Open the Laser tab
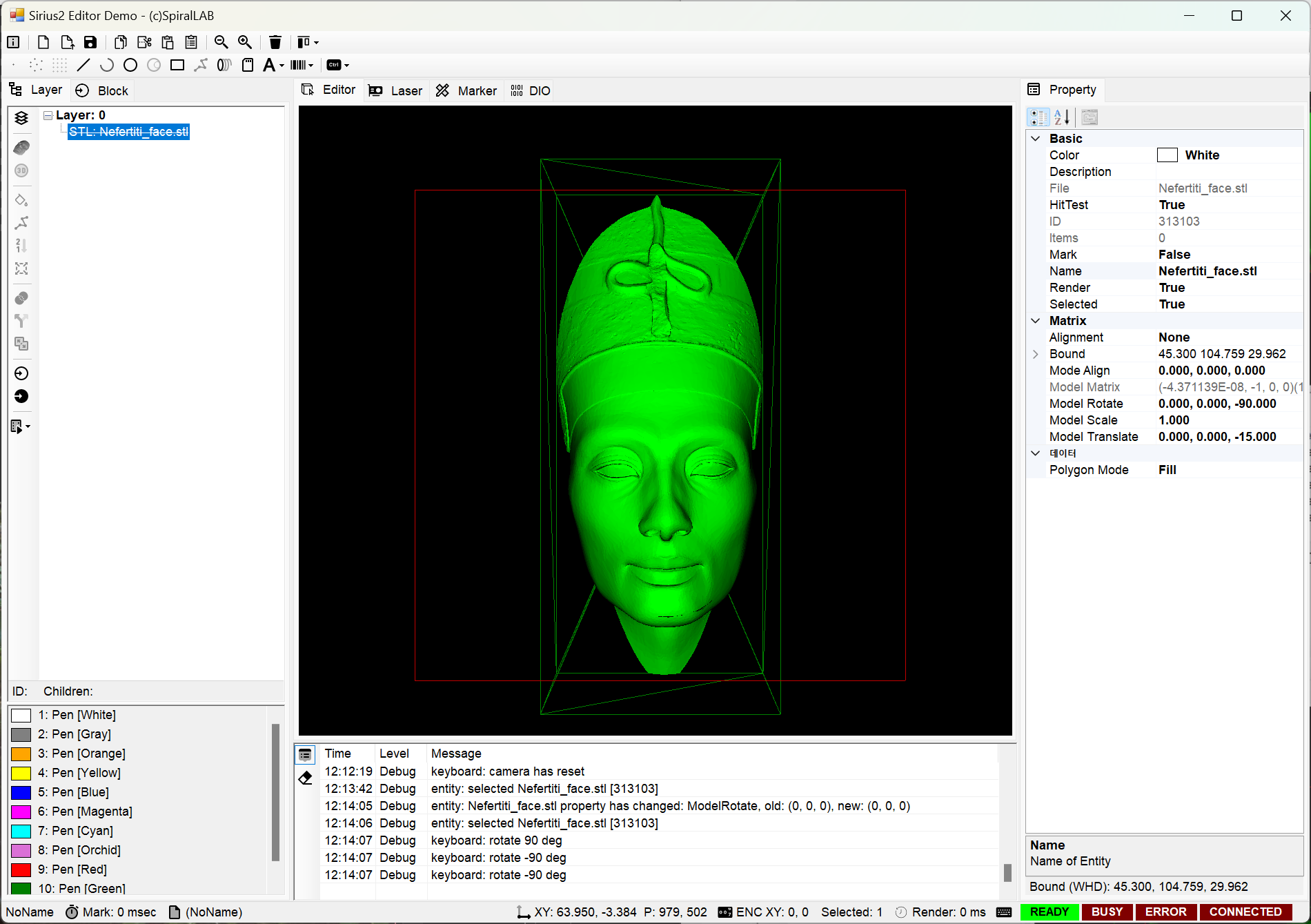The height and width of the screenshot is (924, 1311). 395,90
